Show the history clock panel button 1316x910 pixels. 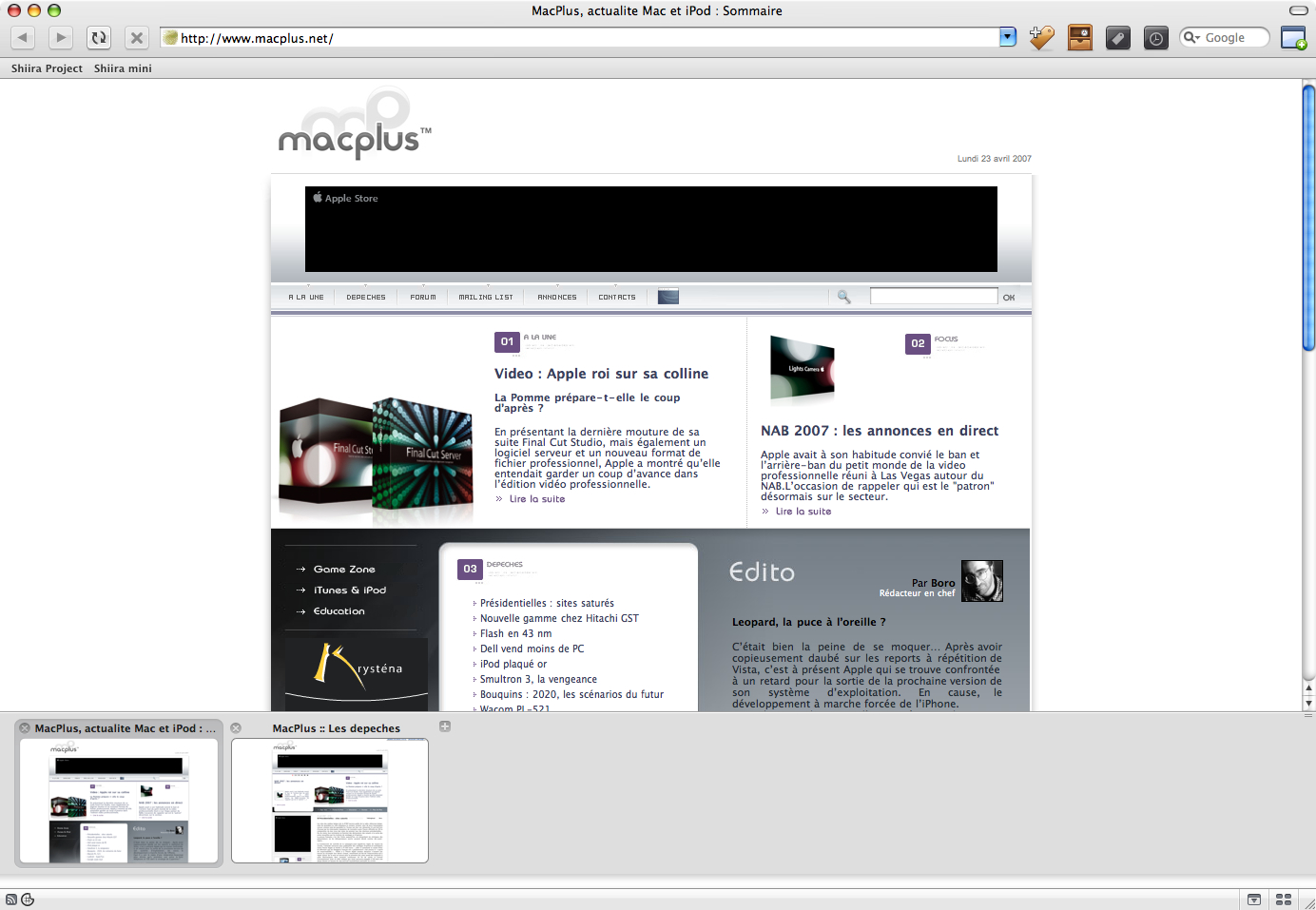tap(1155, 38)
